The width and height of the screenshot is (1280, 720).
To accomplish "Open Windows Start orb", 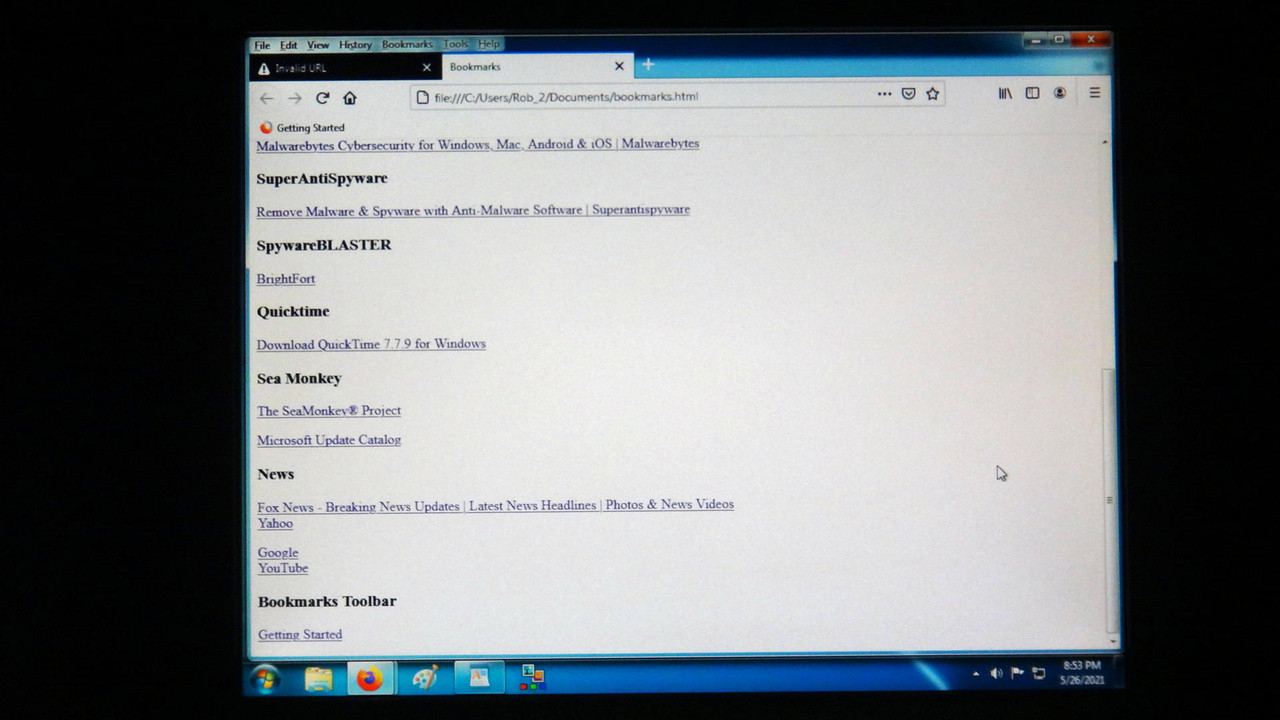I will click(x=266, y=678).
